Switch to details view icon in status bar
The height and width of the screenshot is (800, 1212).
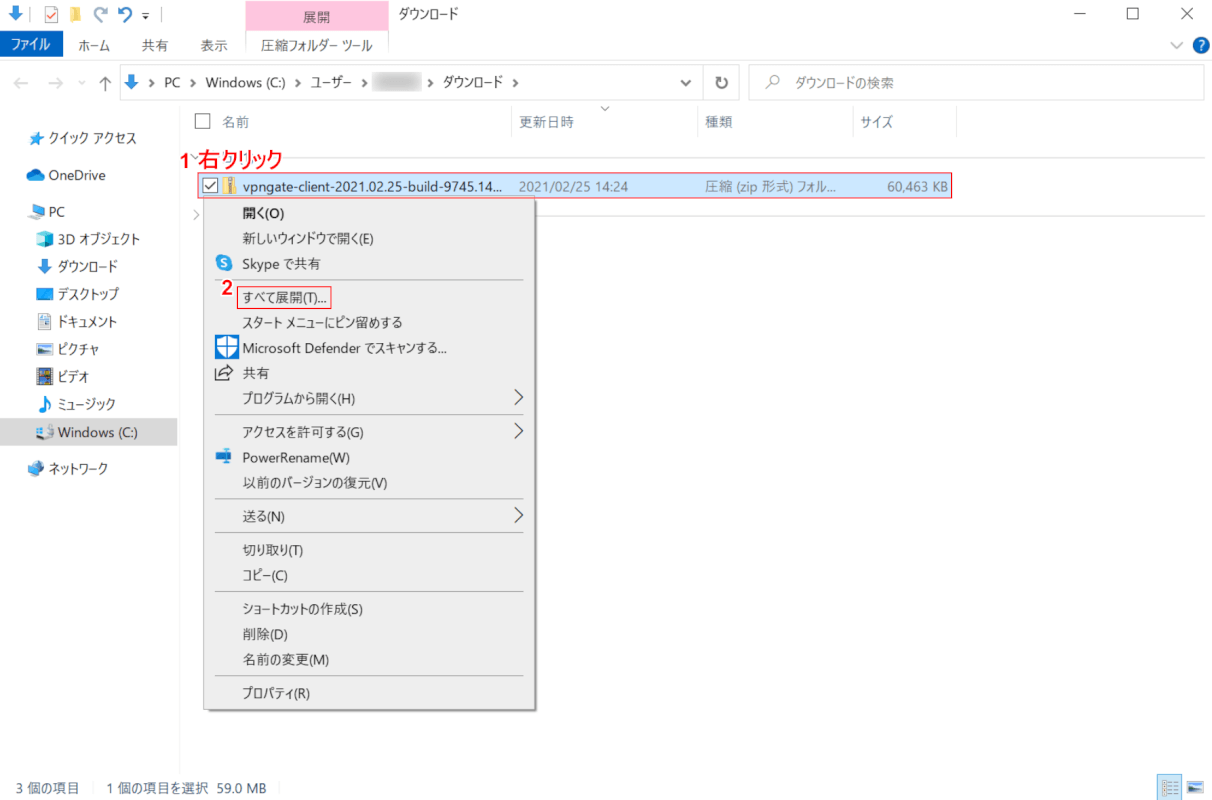coord(1168,788)
